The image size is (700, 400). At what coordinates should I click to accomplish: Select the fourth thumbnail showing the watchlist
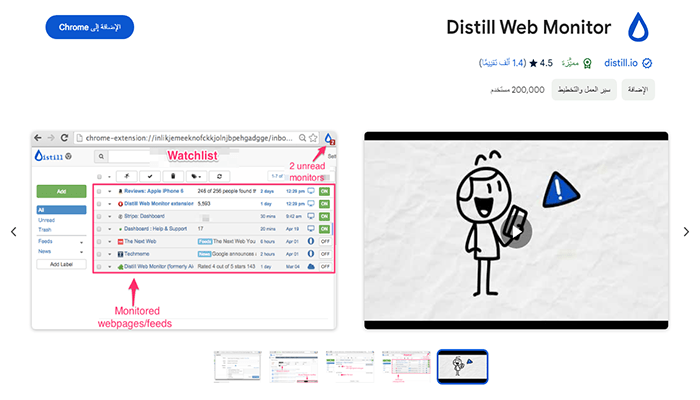406,367
